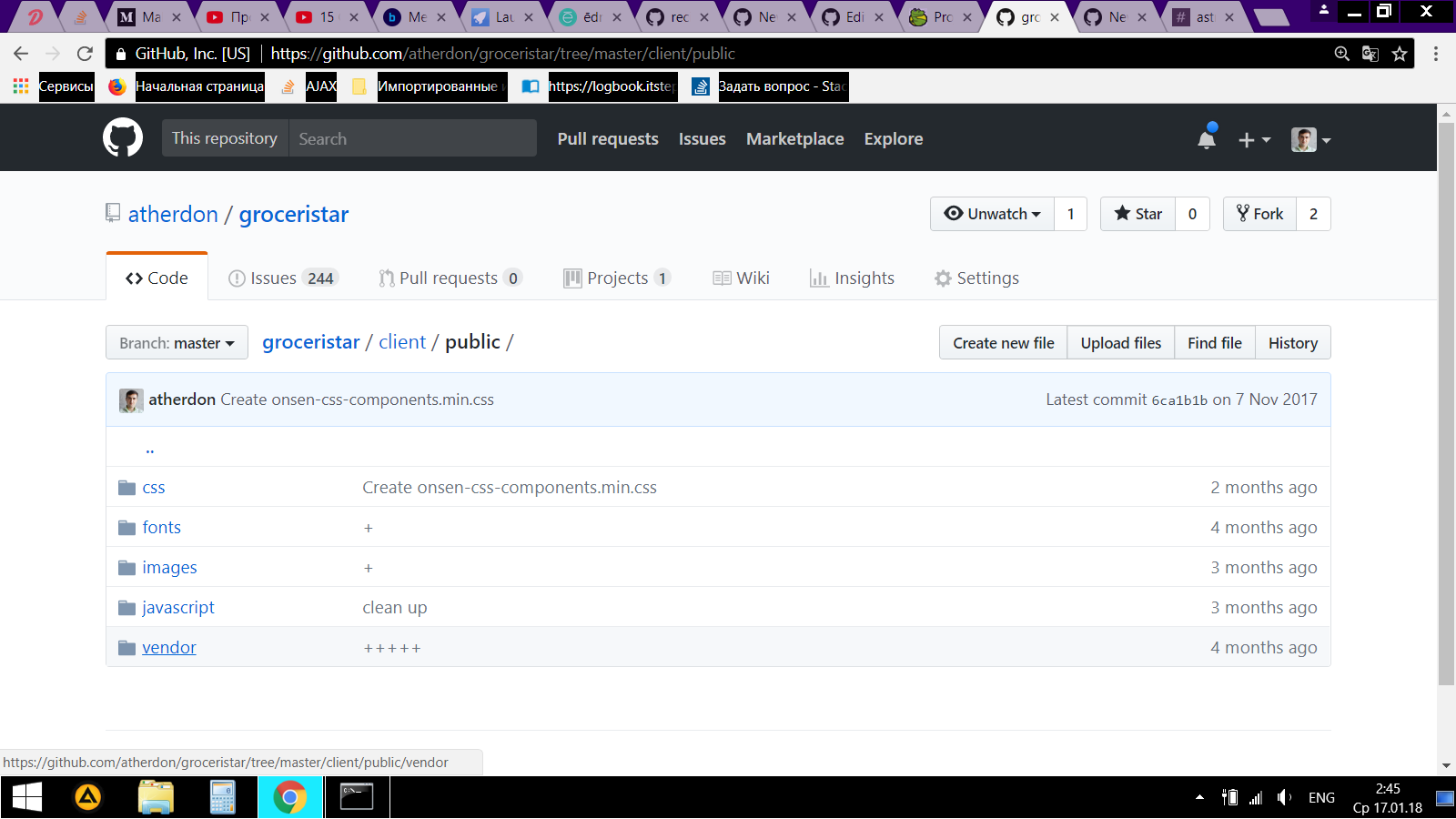Click the browser Back arrow

[x=21, y=54]
